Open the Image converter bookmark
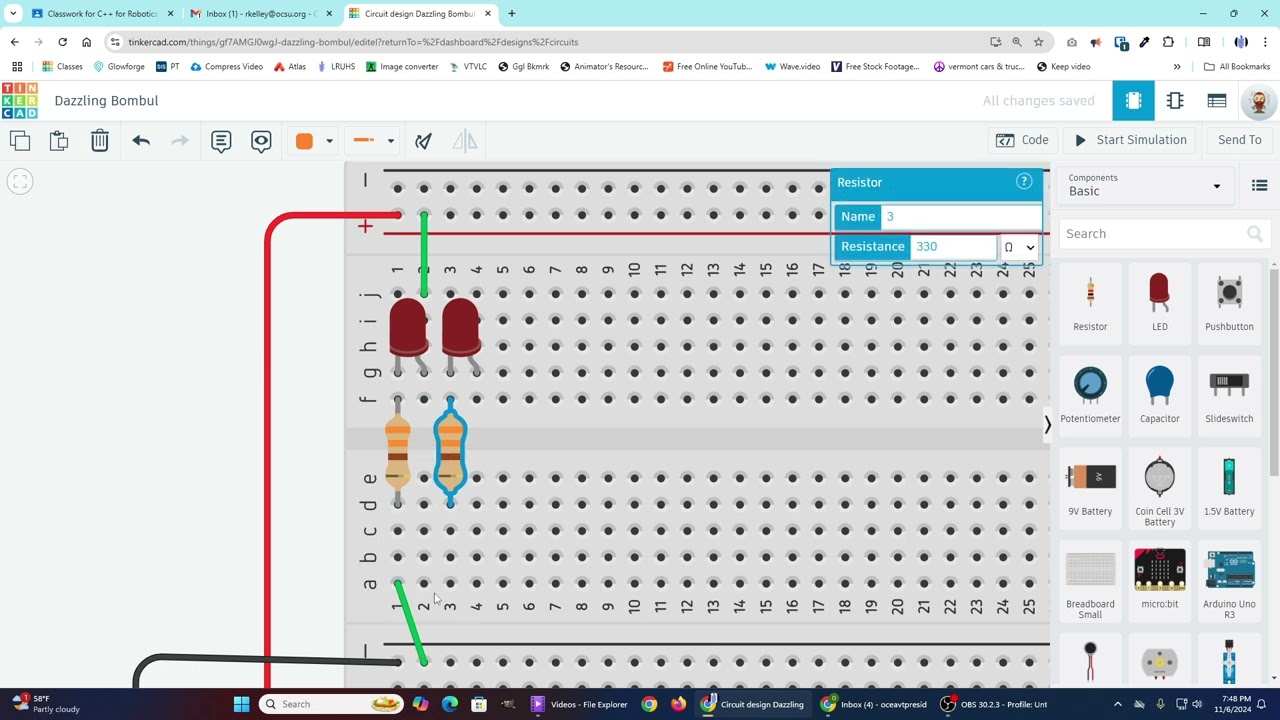Viewport: 1280px width, 720px height. (x=402, y=67)
